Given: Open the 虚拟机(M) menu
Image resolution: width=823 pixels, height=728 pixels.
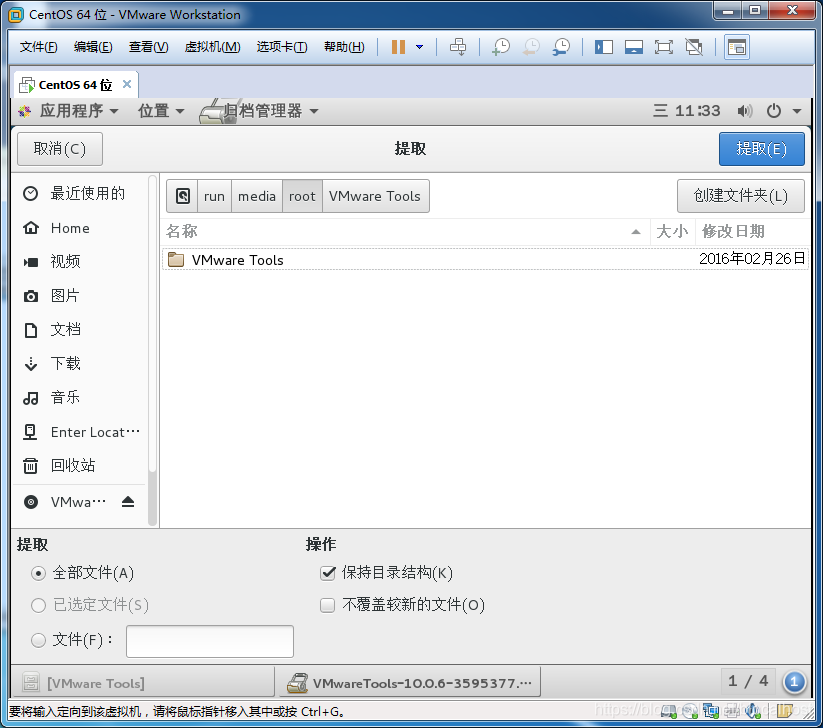Looking at the screenshot, I should (x=212, y=47).
